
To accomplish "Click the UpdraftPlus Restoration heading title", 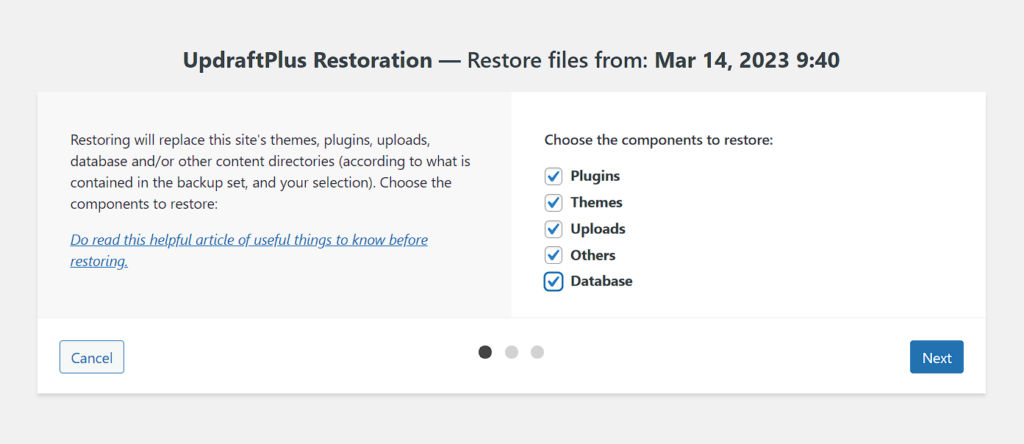I will (308, 60).
